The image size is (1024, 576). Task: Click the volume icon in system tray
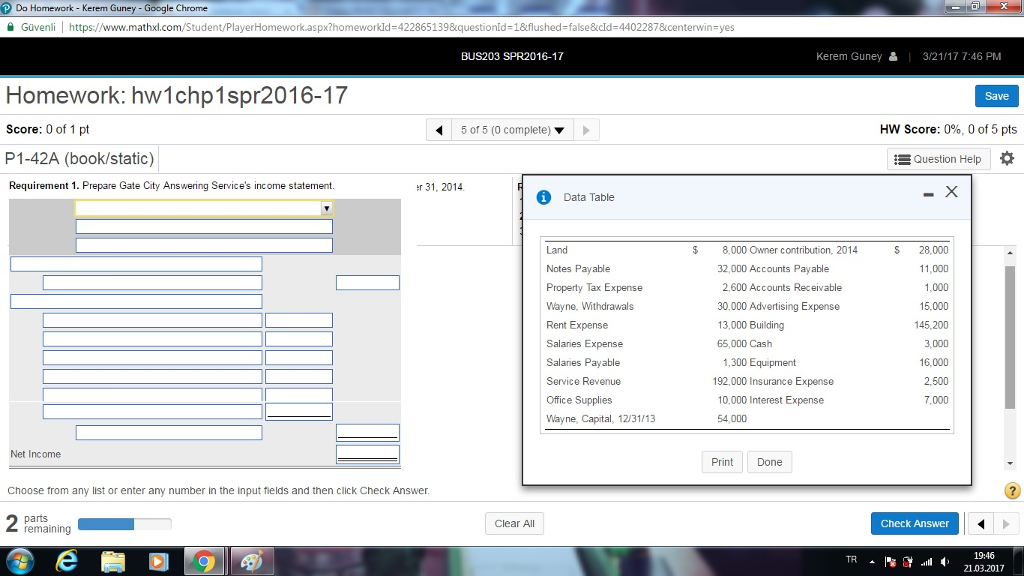[945, 562]
